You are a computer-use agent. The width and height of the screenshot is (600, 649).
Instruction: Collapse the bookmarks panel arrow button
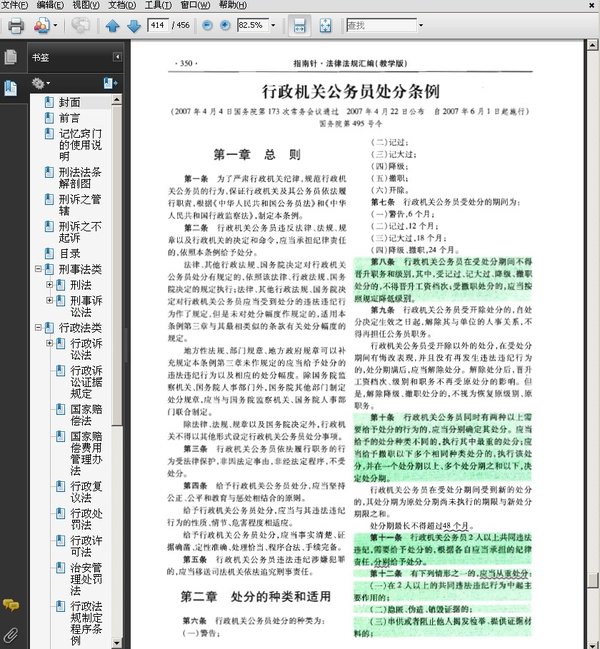[x=117, y=57]
